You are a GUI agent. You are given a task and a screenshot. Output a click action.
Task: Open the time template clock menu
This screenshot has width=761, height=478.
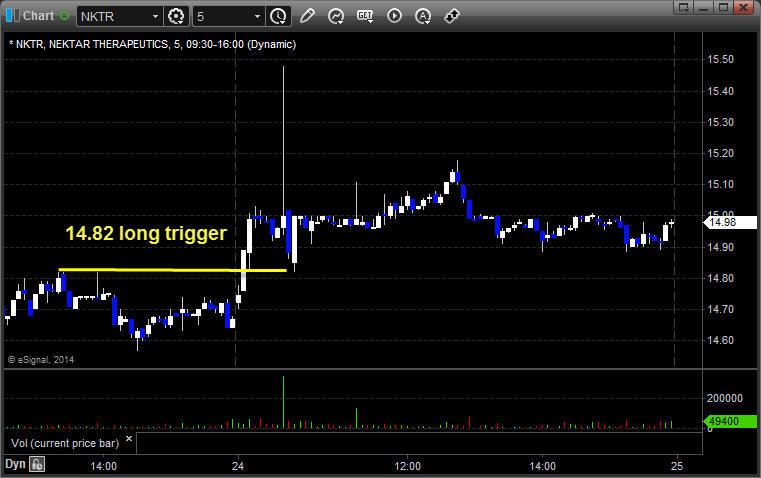[279, 16]
